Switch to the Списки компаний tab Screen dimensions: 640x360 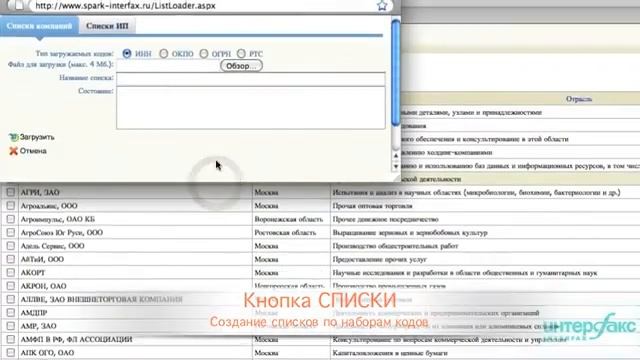[x=39, y=26]
